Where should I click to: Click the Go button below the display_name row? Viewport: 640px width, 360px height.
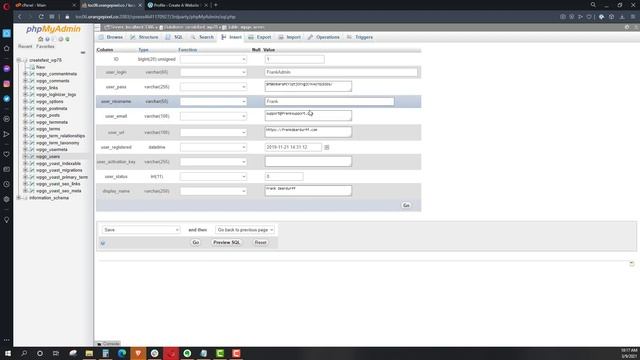406,205
